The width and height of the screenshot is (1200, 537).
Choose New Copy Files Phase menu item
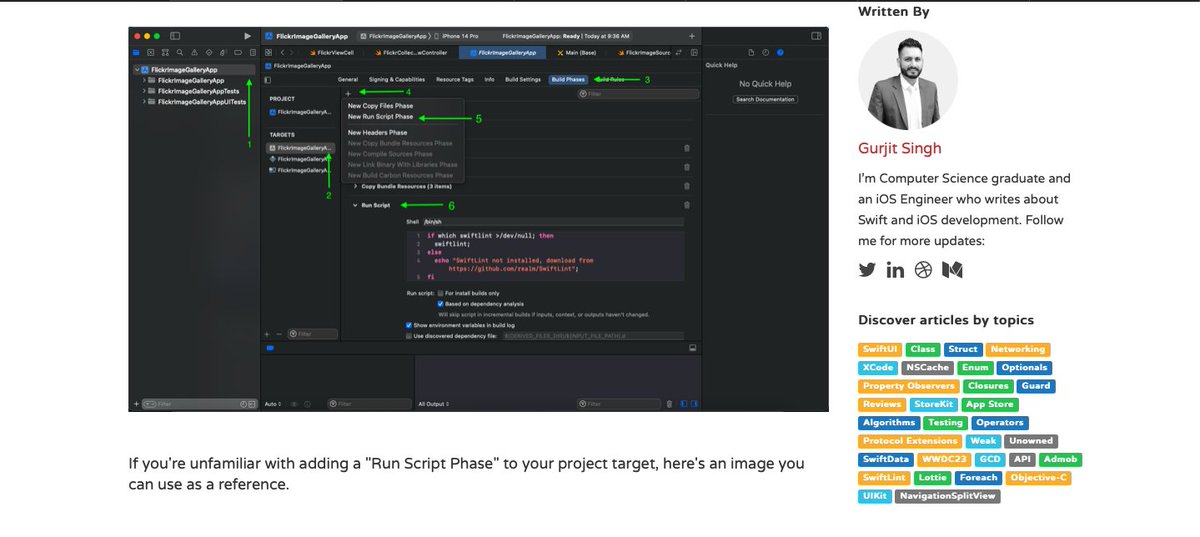click(380, 105)
